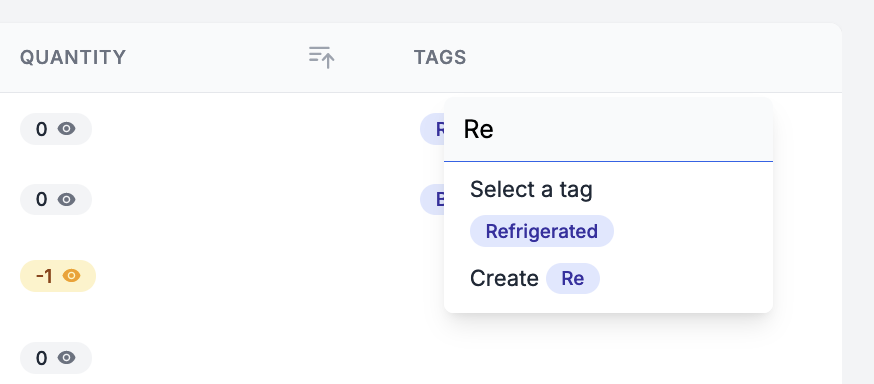Select the QUANTITY column header
Screen dimensions: 874x384
[x=73, y=57]
